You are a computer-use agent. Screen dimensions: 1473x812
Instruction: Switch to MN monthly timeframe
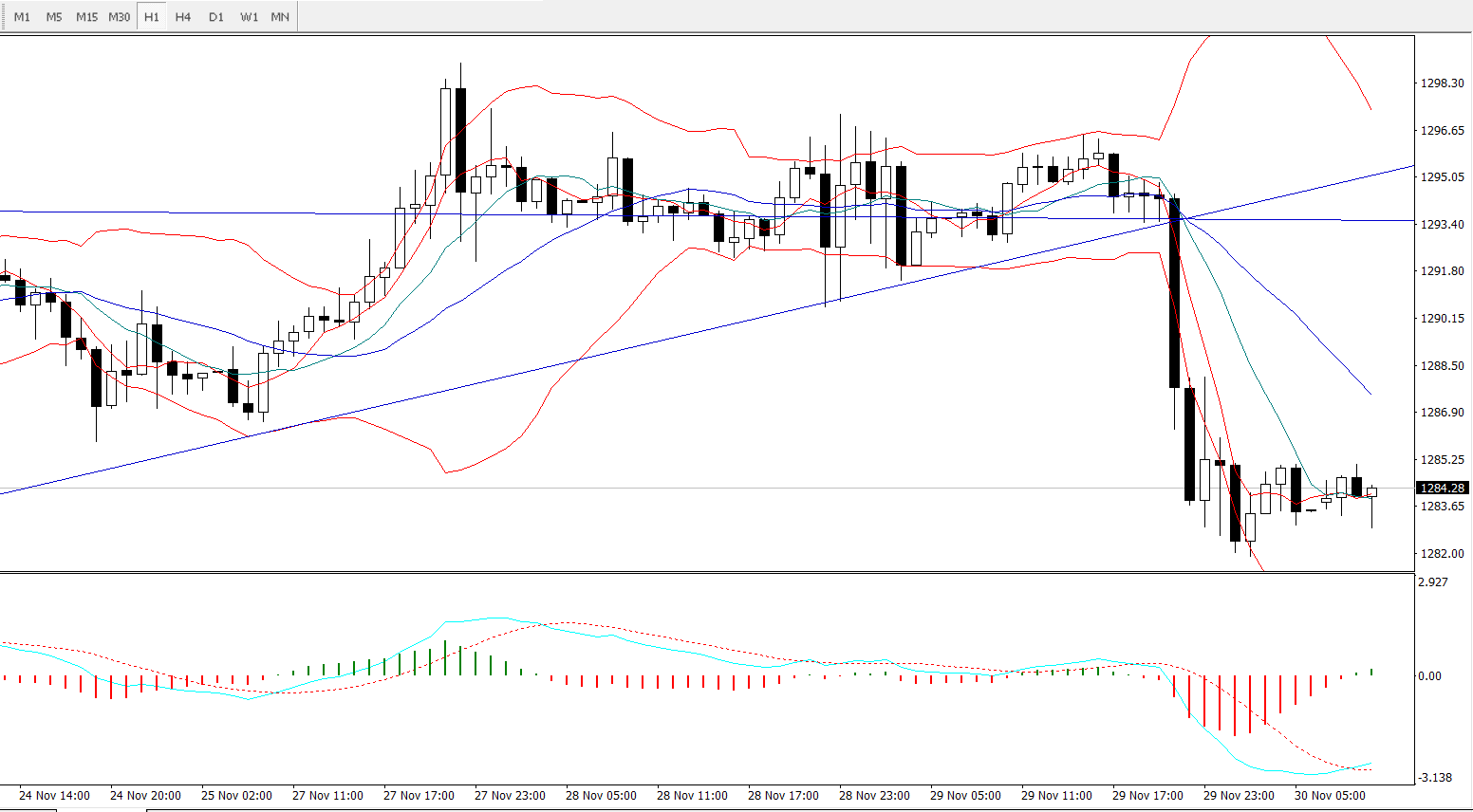[x=280, y=17]
